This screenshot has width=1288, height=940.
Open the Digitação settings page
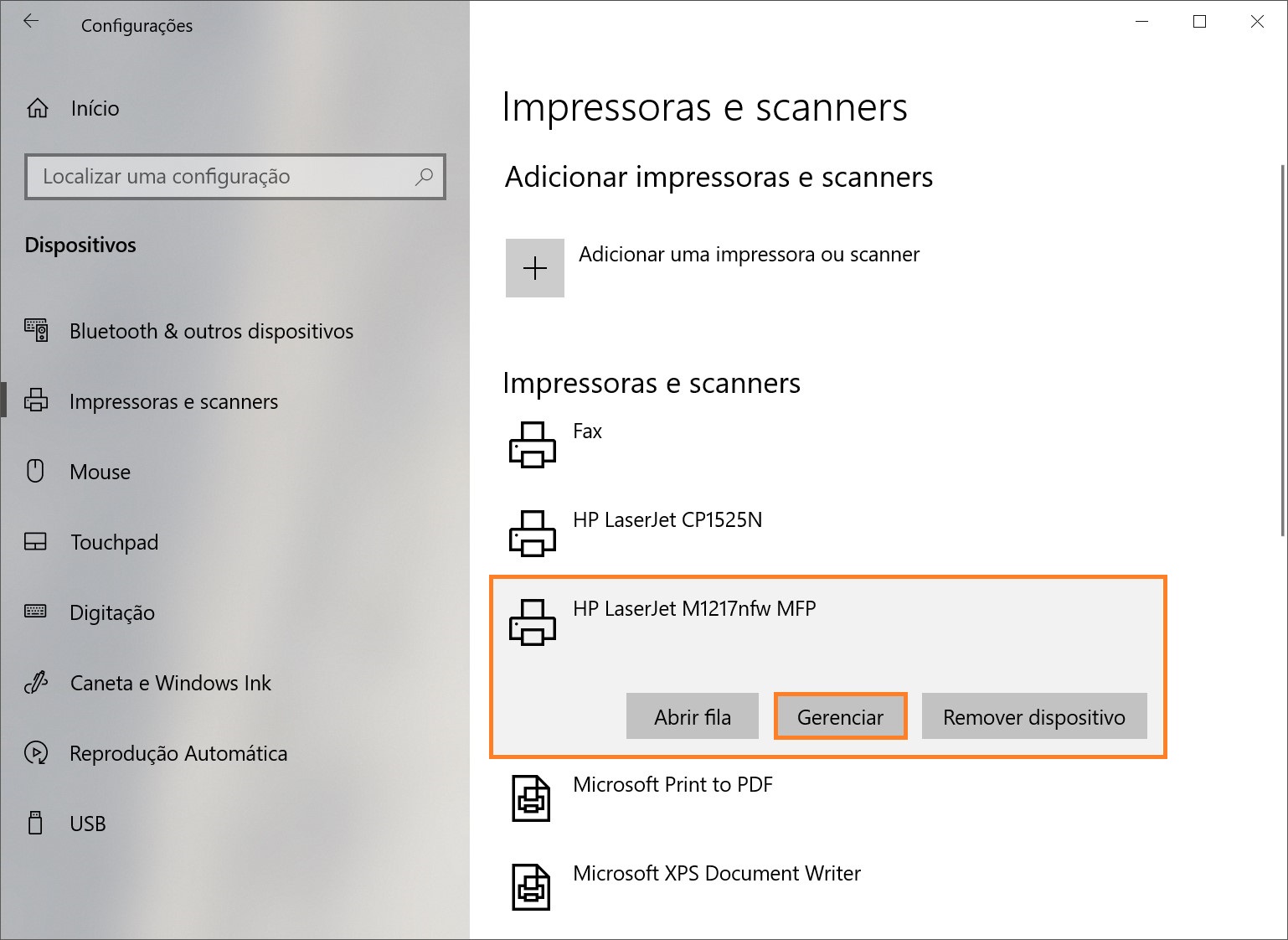[112, 612]
